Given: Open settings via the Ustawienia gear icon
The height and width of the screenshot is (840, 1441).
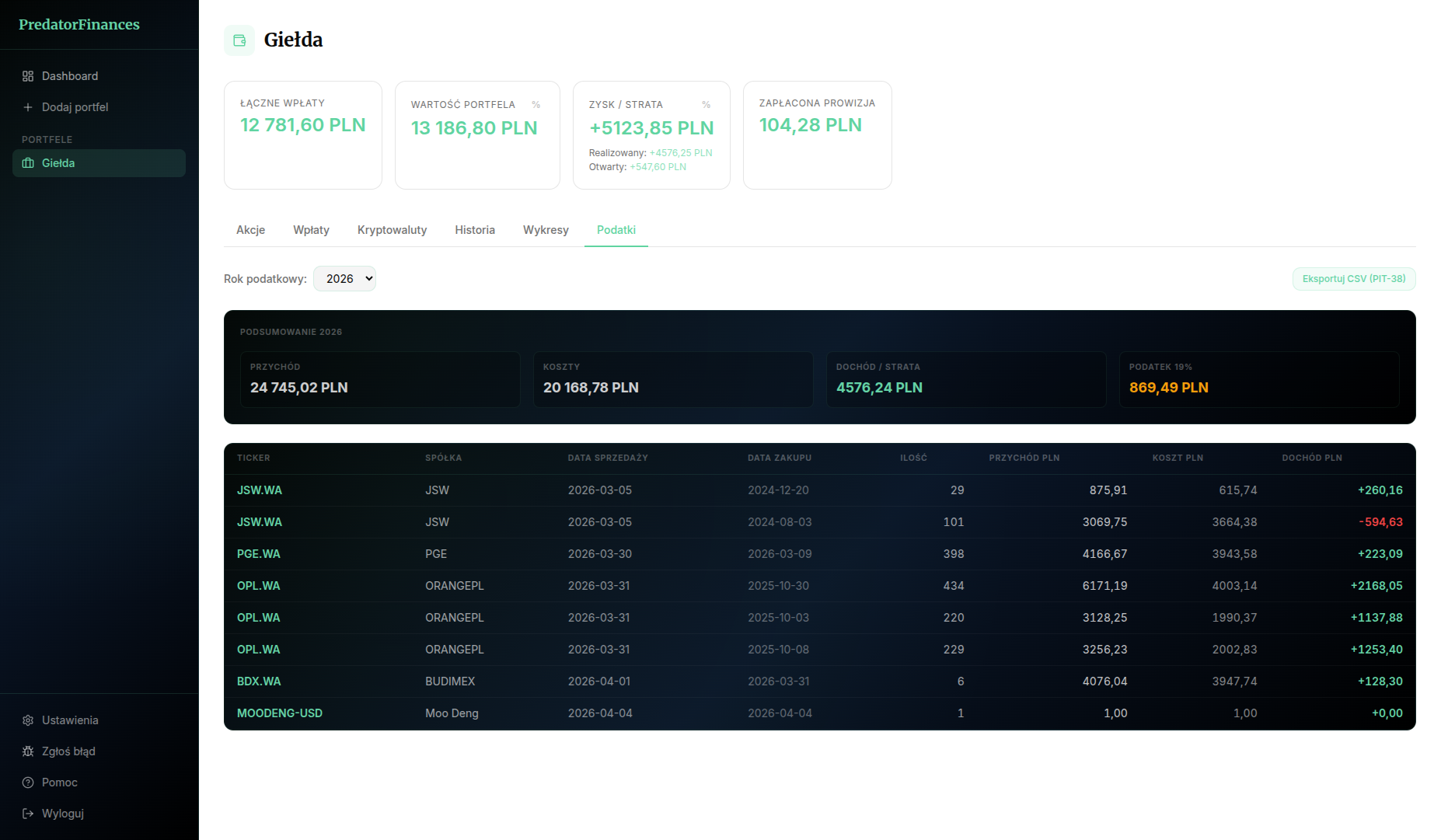Looking at the screenshot, I should (x=28, y=720).
